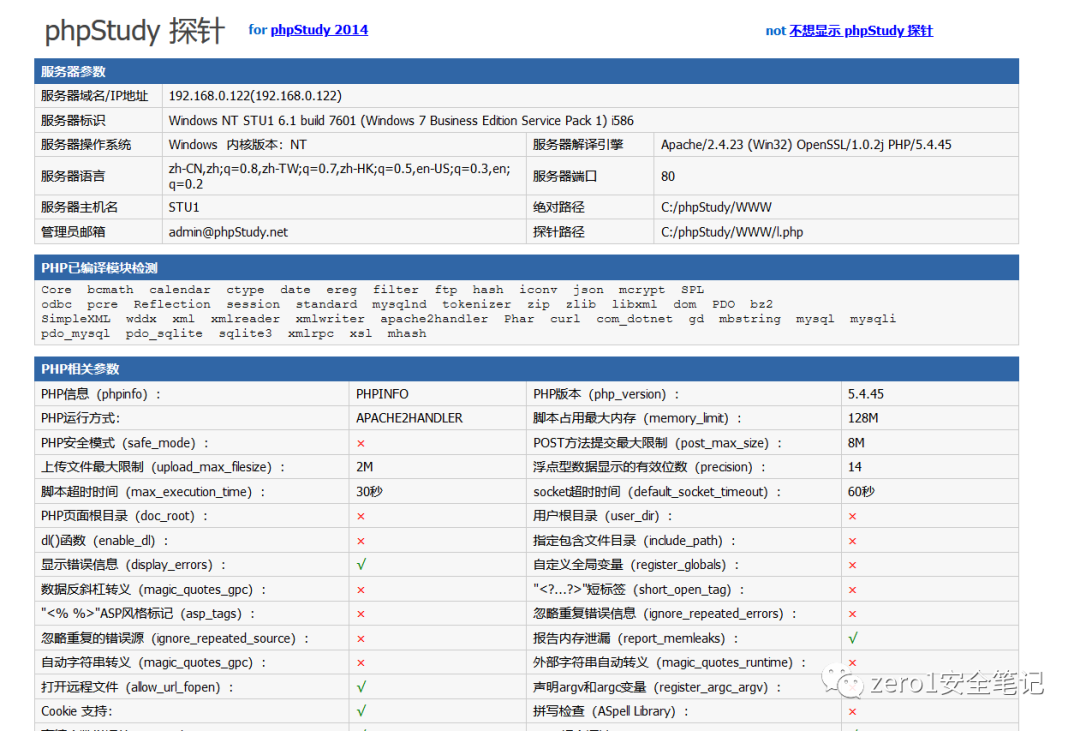The width and height of the screenshot is (1080, 731).
Task: Click the 不想显示 phpStudy 探针 link
Action: pos(860,30)
